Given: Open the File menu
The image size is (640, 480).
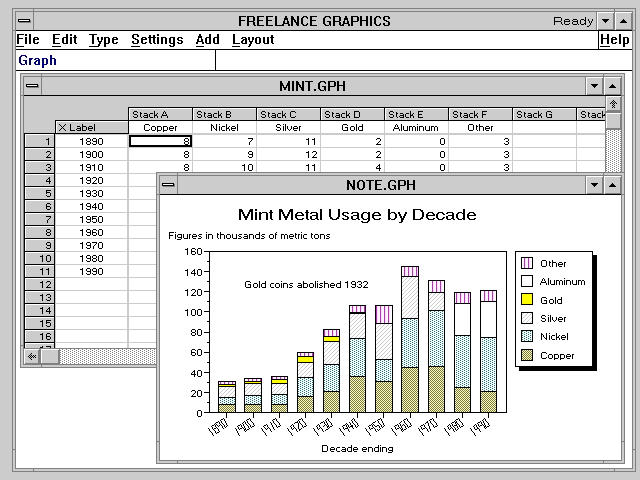Looking at the screenshot, I should pyautogui.click(x=28, y=40).
